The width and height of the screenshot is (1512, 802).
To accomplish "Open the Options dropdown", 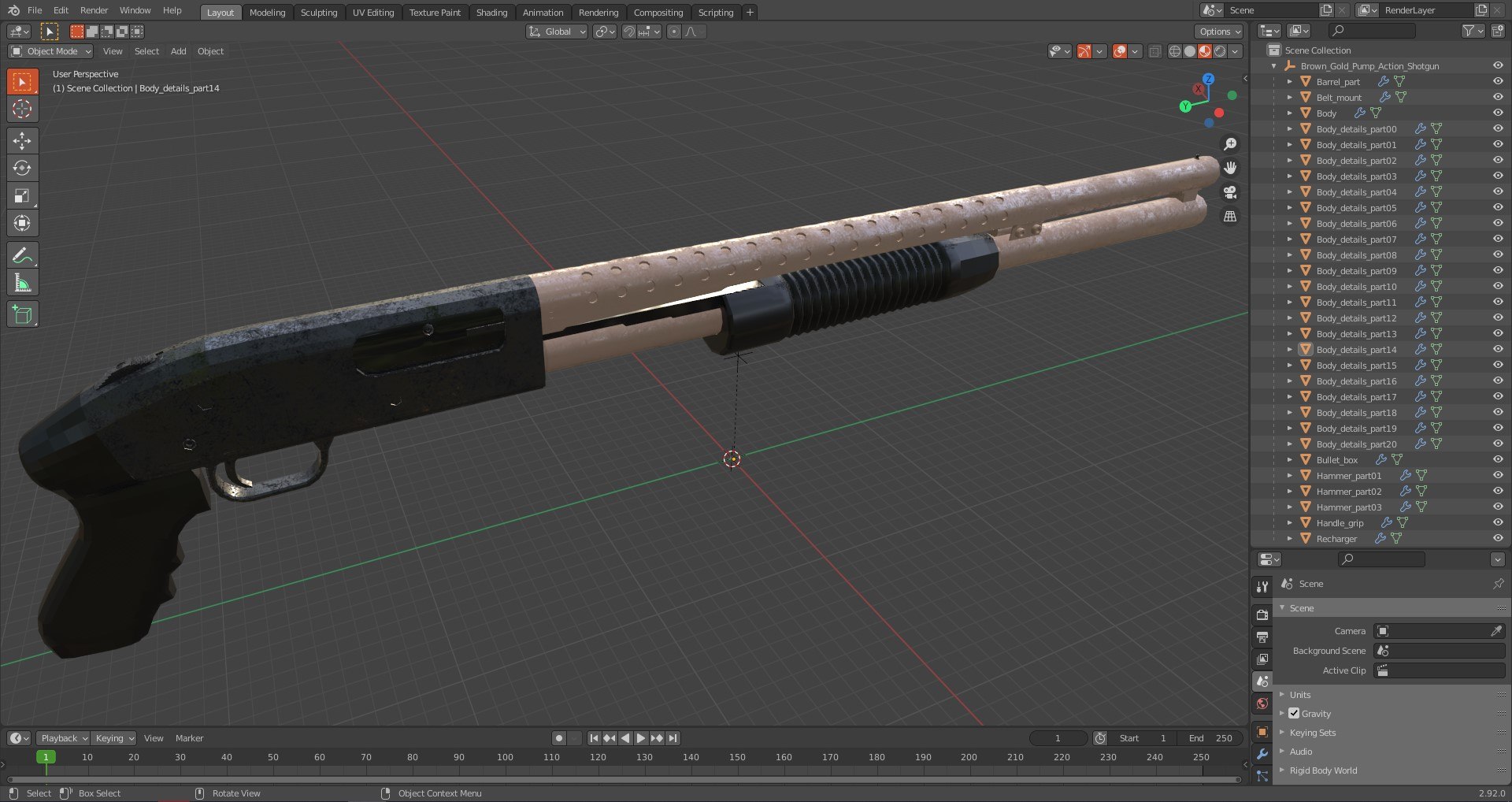I will click(1219, 32).
